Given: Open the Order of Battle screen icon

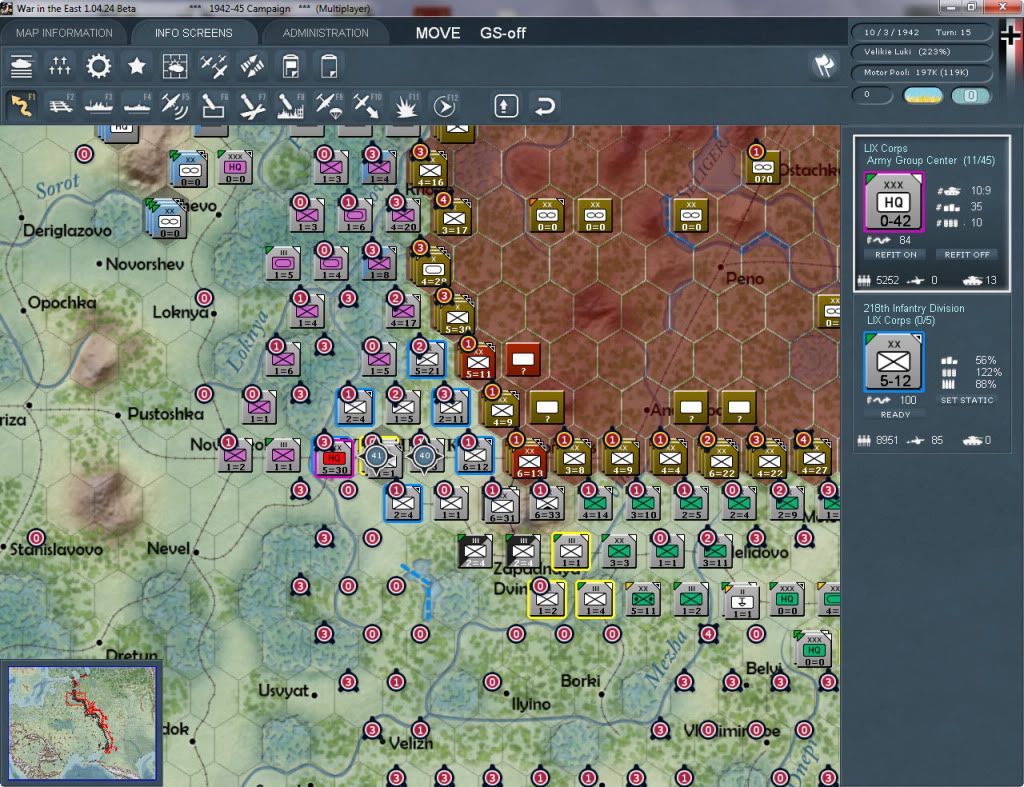Looking at the screenshot, I should 22,66.
